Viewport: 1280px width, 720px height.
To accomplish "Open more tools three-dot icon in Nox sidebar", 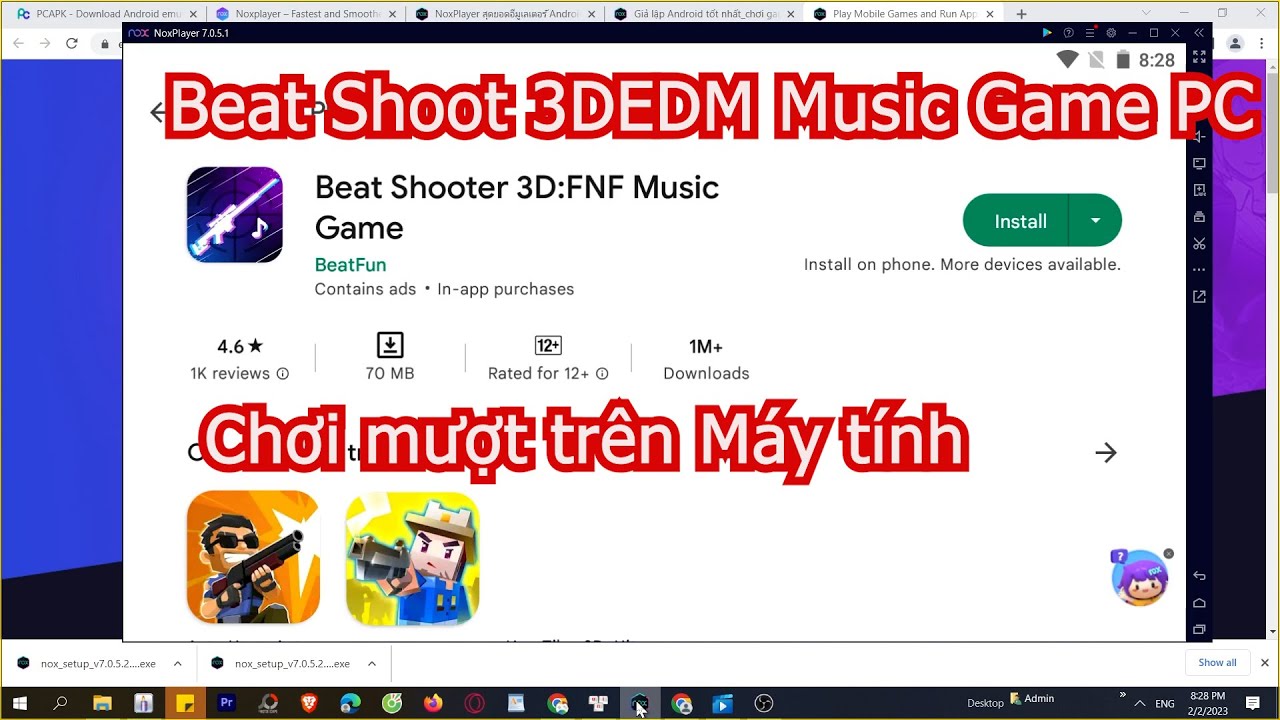I will [1199, 270].
